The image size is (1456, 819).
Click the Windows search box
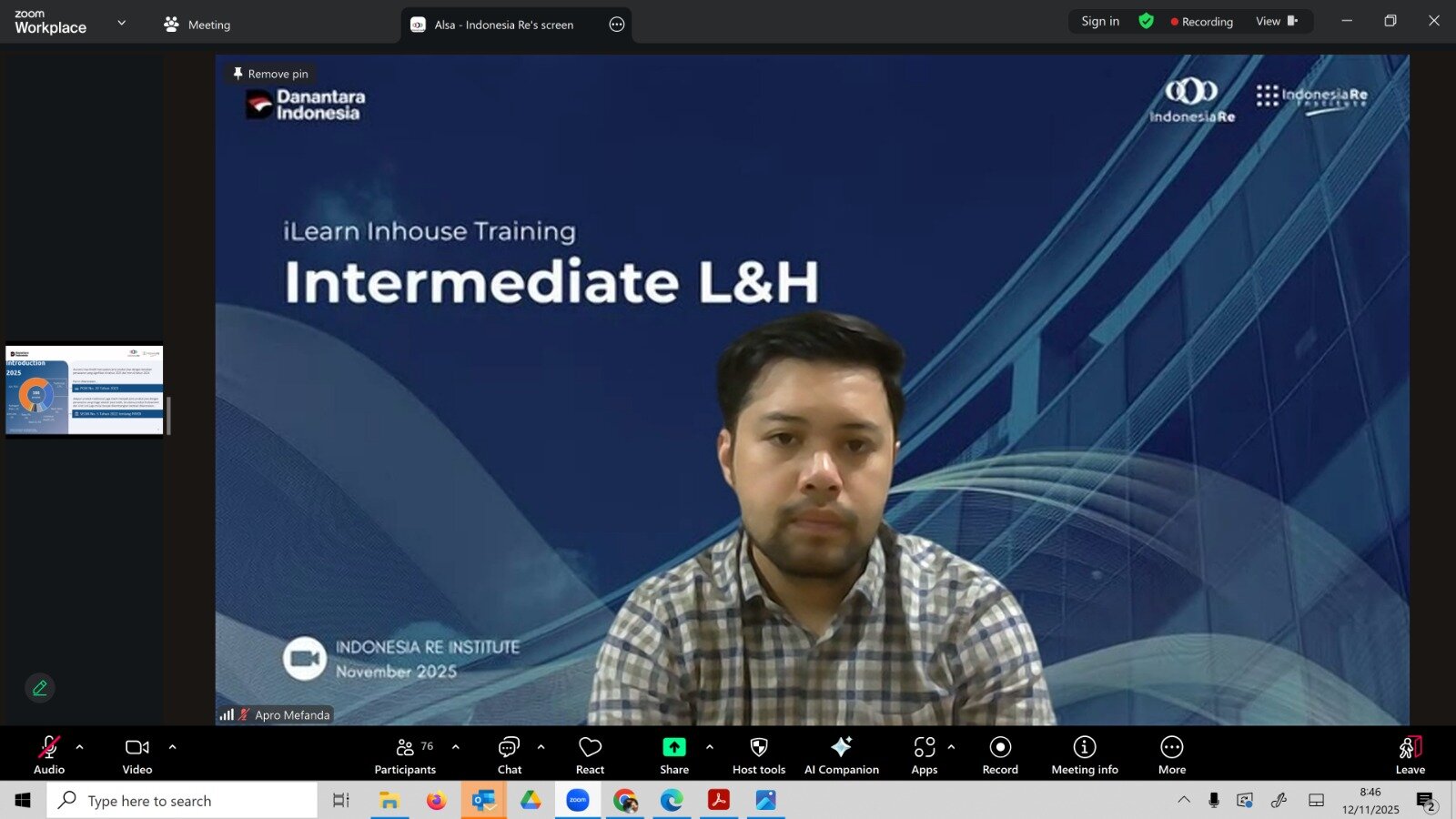[x=182, y=801]
